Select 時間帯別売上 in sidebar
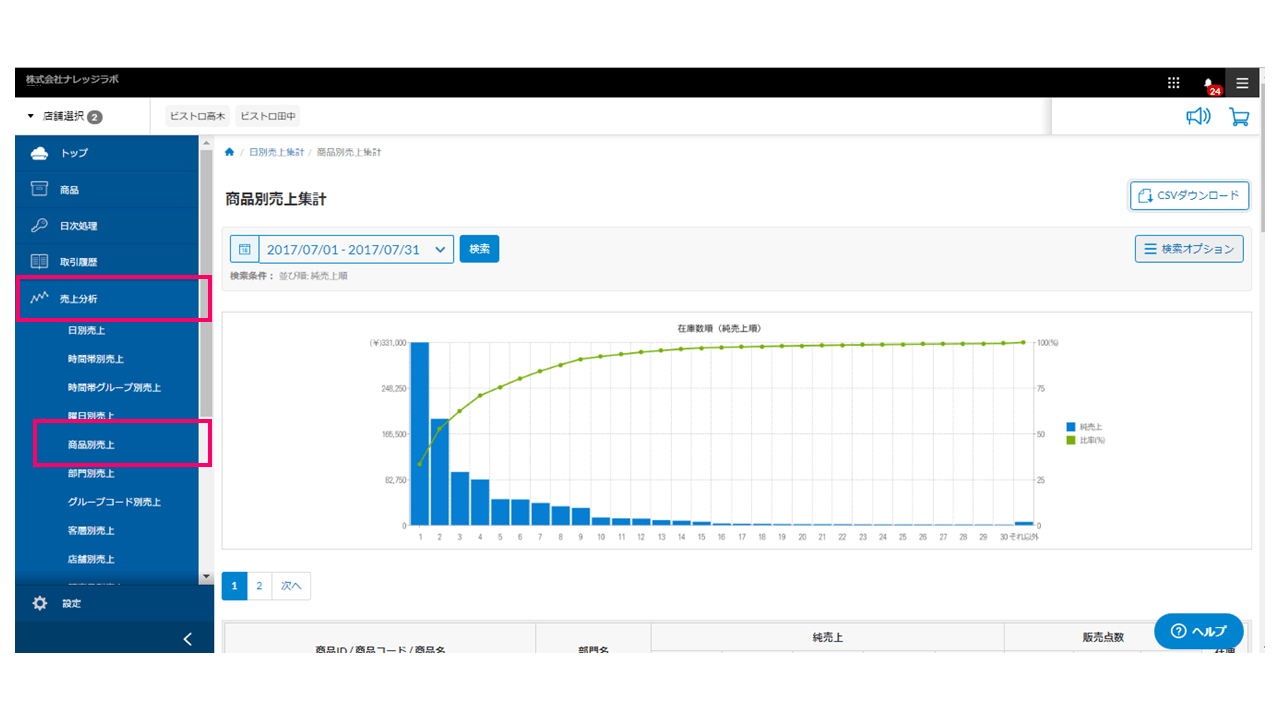Viewport: 1280px width, 720px height. coord(96,358)
